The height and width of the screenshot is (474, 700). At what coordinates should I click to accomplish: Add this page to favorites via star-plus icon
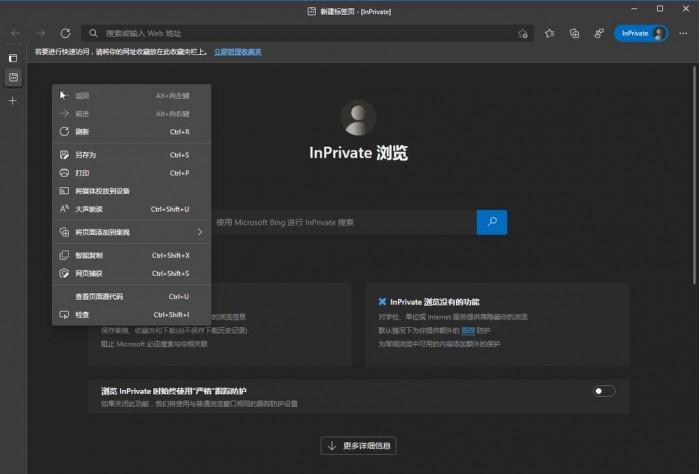point(523,33)
